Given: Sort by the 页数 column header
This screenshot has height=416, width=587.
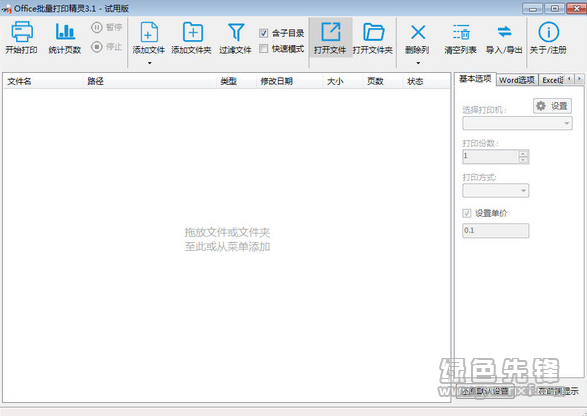Looking at the screenshot, I should [x=382, y=81].
